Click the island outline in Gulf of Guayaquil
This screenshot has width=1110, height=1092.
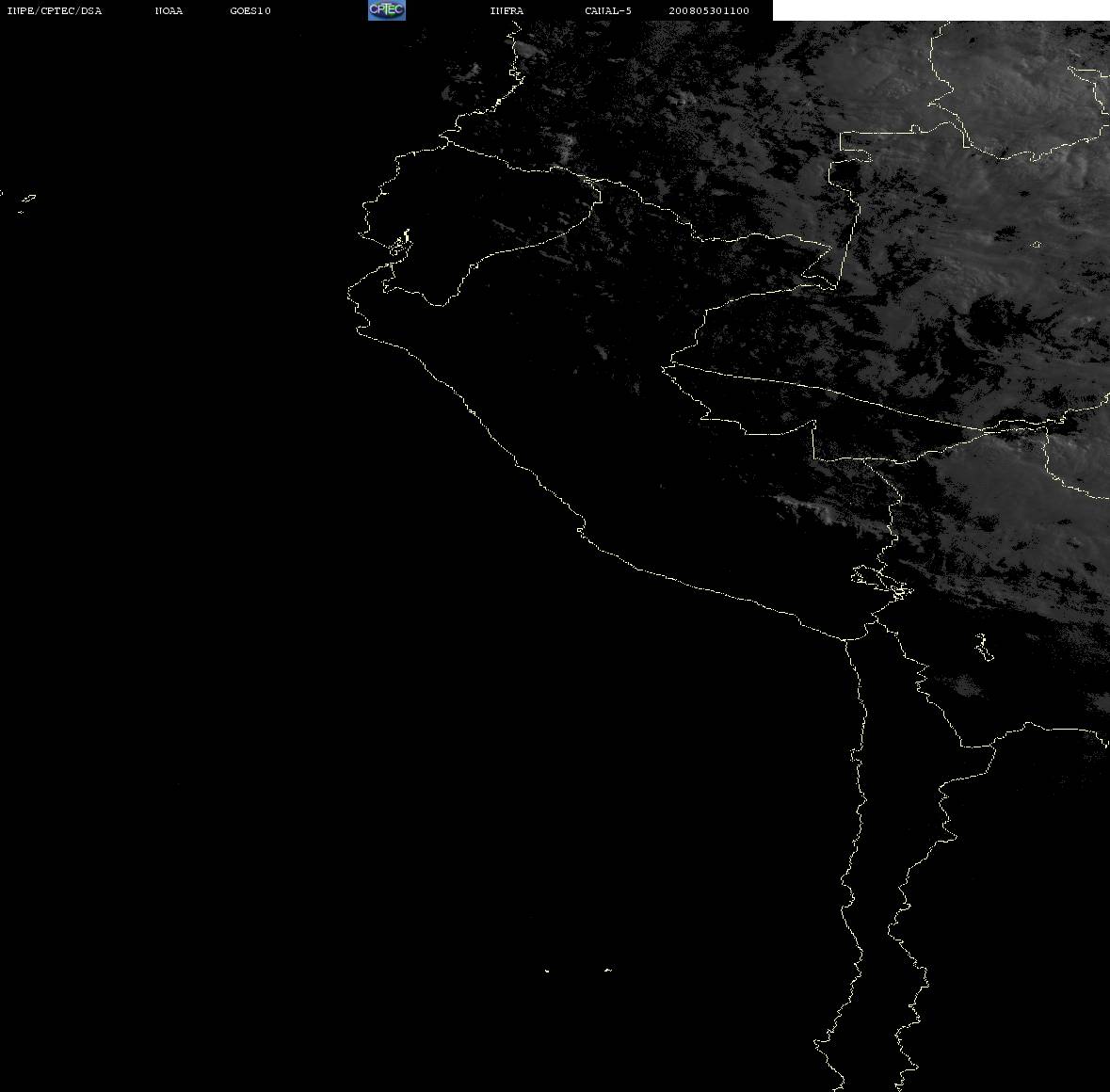(x=401, y=245)
